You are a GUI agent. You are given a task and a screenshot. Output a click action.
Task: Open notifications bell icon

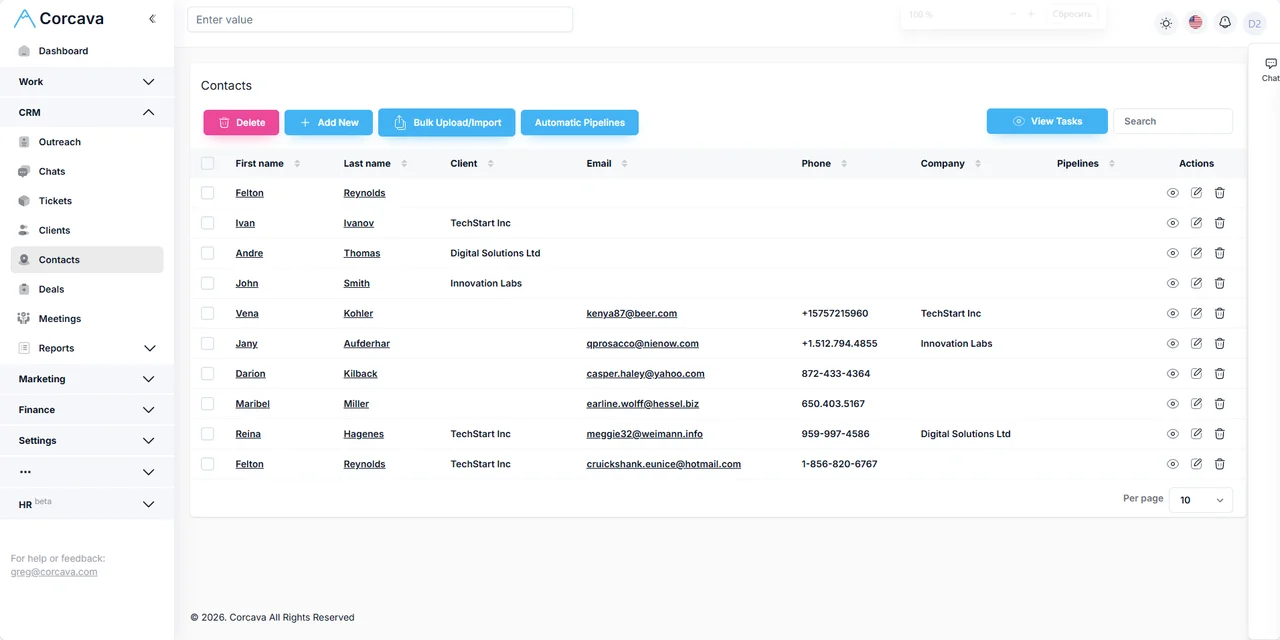coord(1225,22)
